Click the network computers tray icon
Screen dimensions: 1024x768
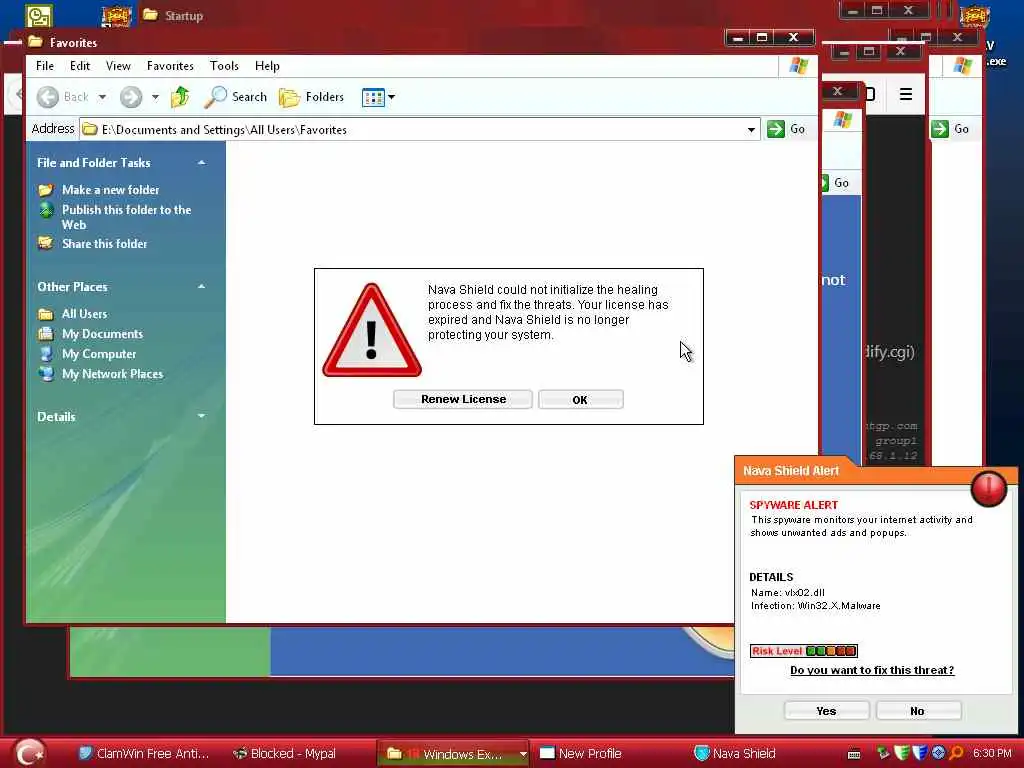click(x=883, y=753)
